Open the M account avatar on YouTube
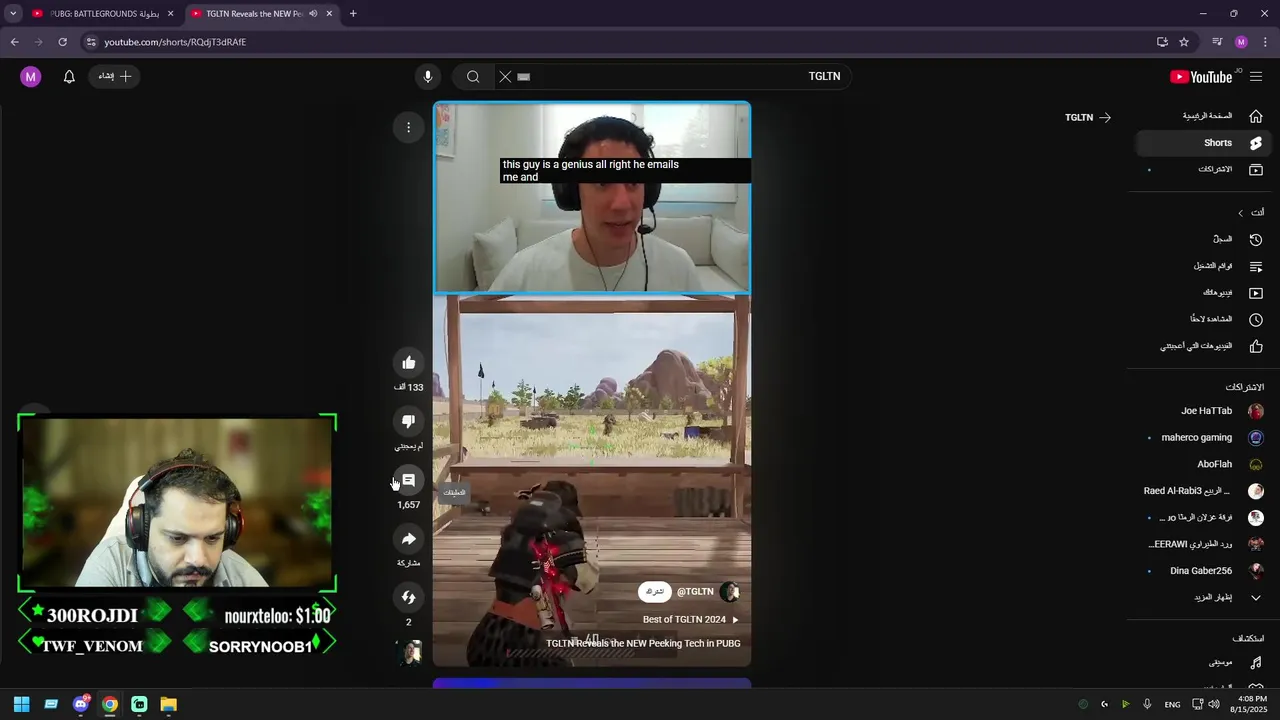The image size is (1280, 720). [x=31, y=76]
